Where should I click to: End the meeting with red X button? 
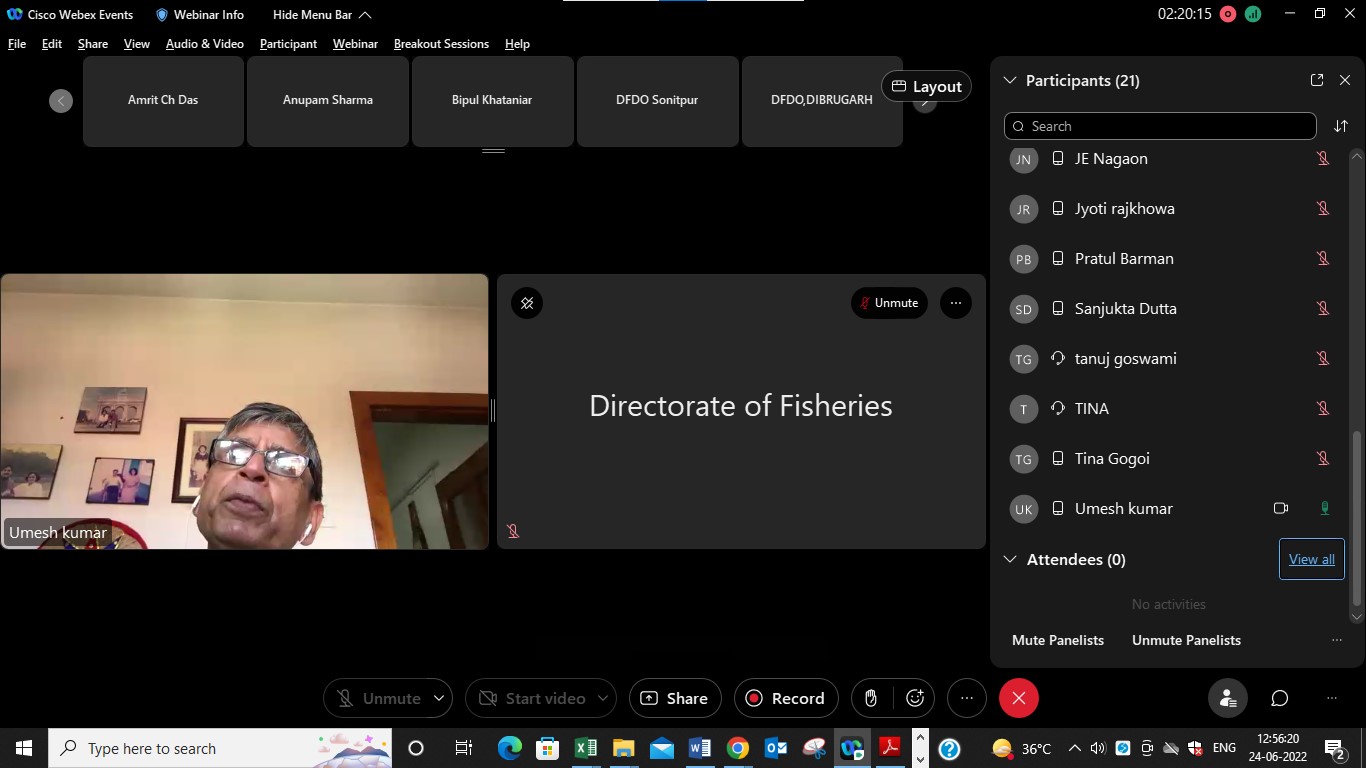pos(1018,698)
